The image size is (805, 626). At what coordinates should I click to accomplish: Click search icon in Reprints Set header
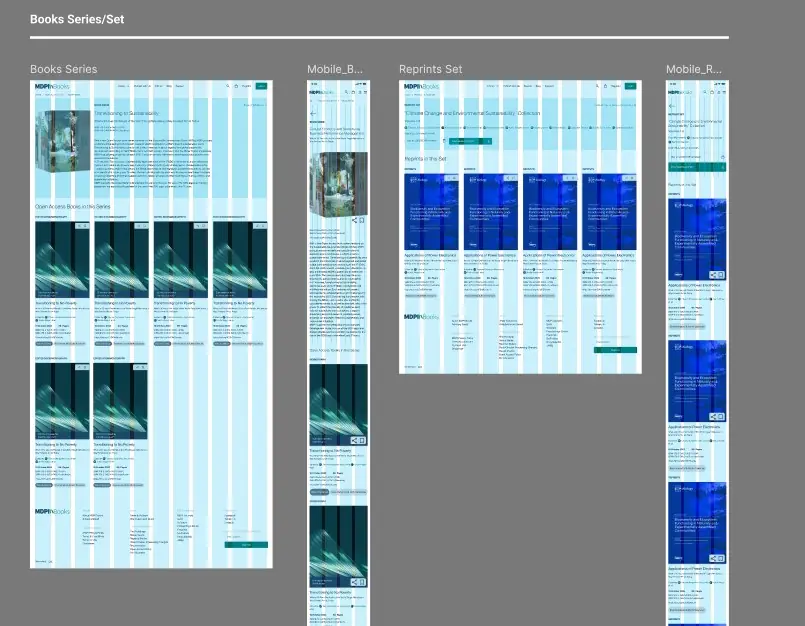[x=597, y=86]
